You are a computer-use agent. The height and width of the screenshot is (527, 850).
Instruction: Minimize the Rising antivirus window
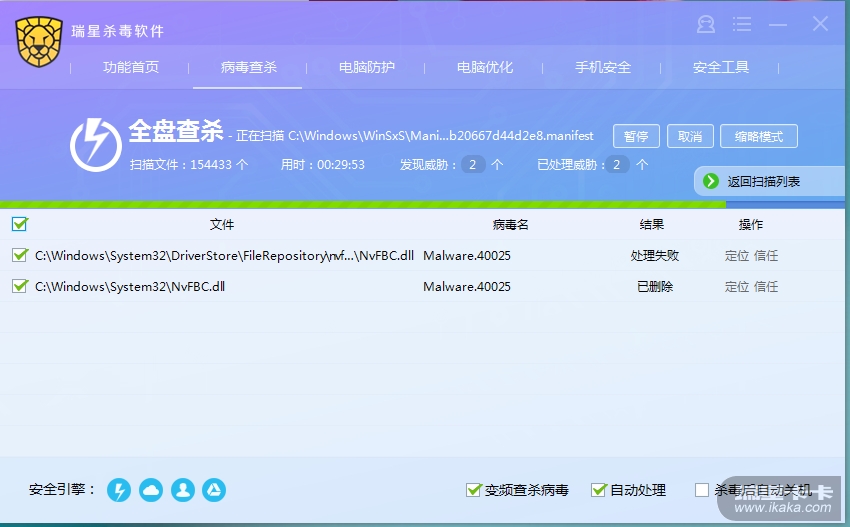pos(777,24)
